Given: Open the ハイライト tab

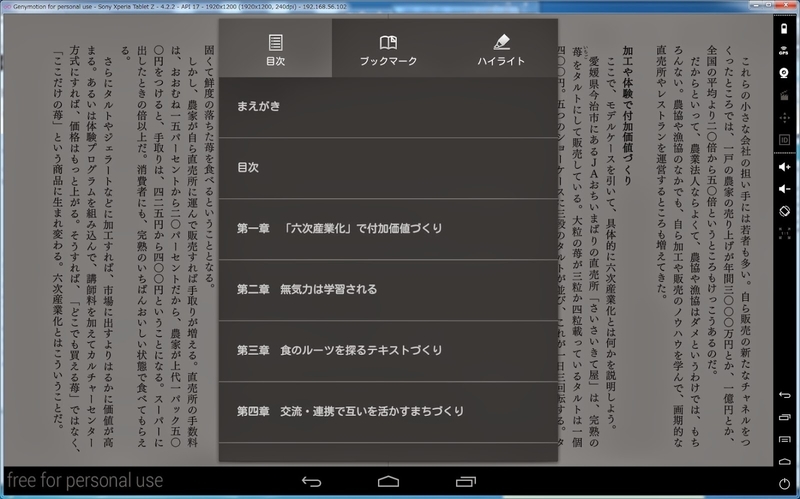Looking at the screenshot, I should pos(501,48).
